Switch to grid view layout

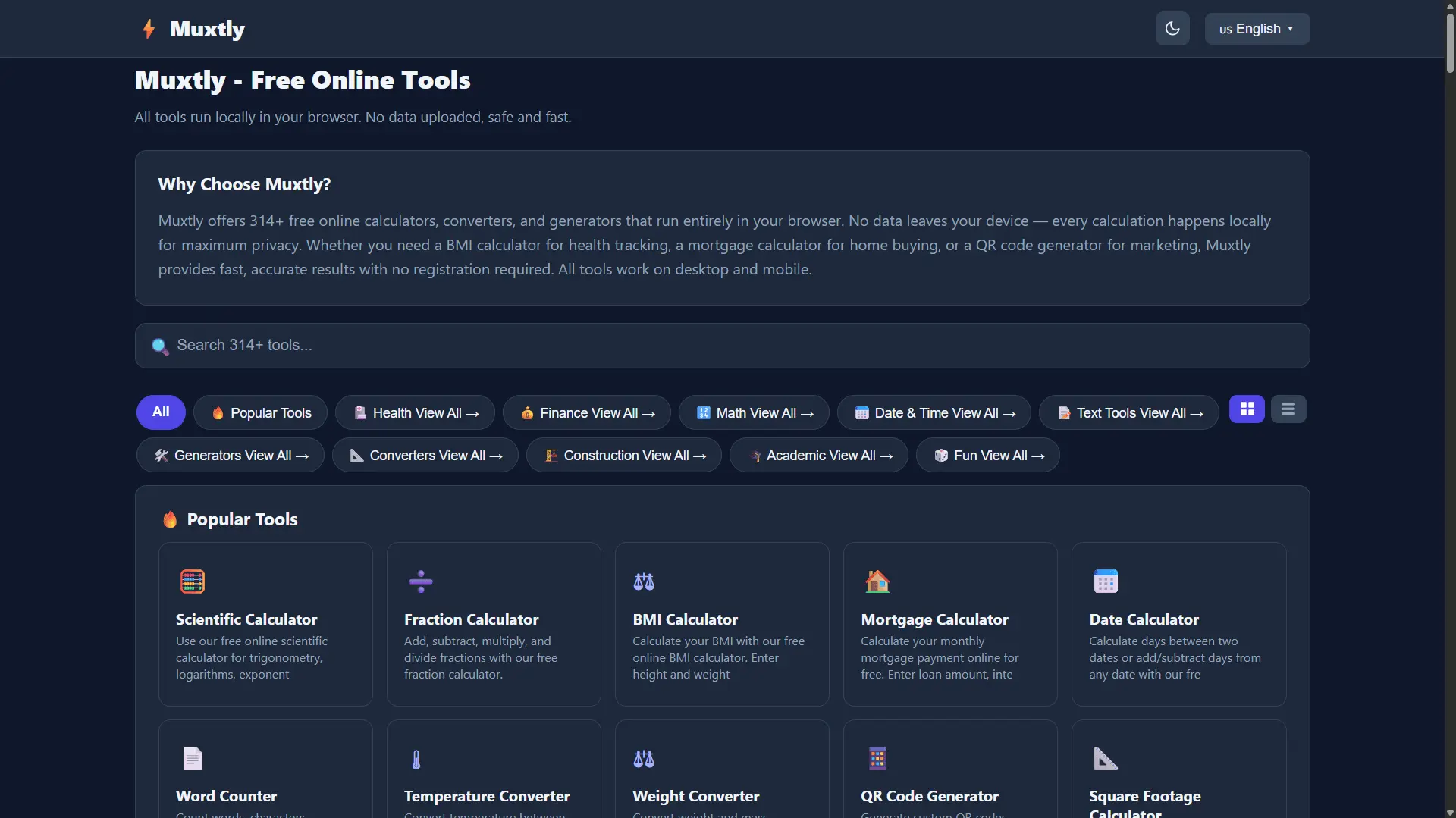coord(1247,409)
